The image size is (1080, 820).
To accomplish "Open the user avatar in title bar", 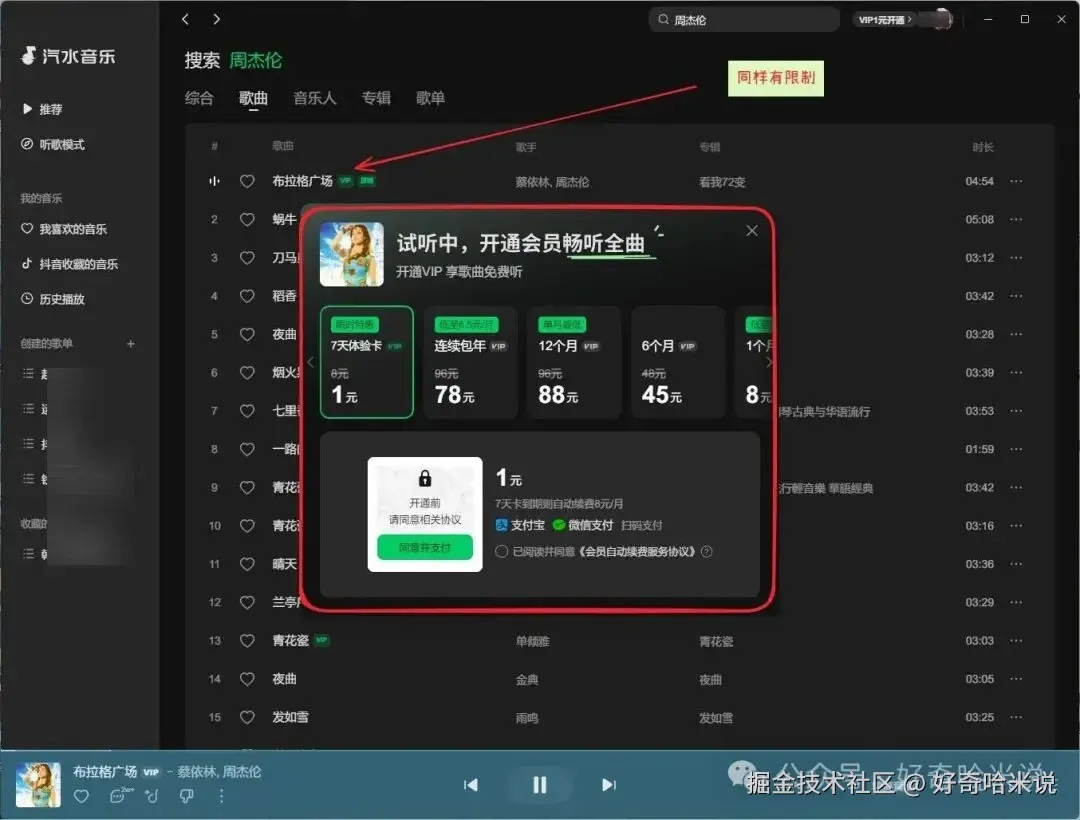I will pyautogui.click(x=942, y=19).
